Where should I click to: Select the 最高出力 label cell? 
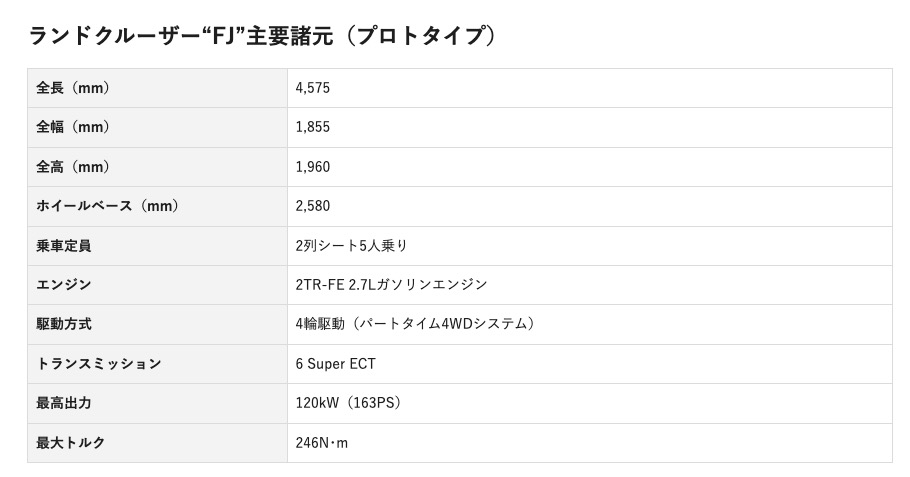64,403
